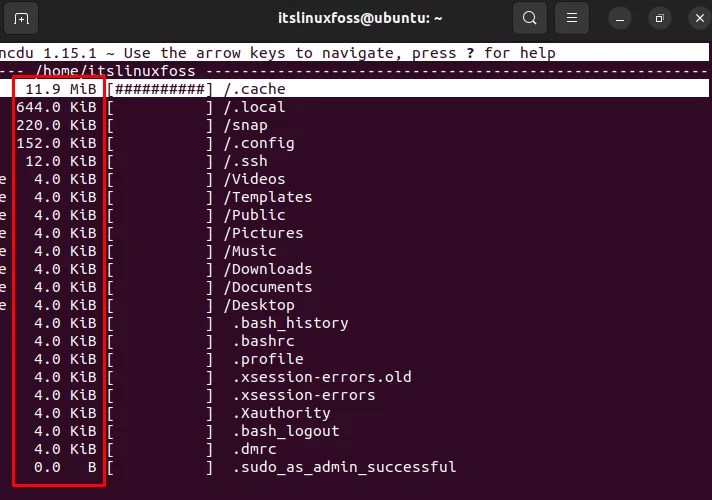Select the /Desktop directory
This screenshot has height=500, width=712.
click(259, 305)
